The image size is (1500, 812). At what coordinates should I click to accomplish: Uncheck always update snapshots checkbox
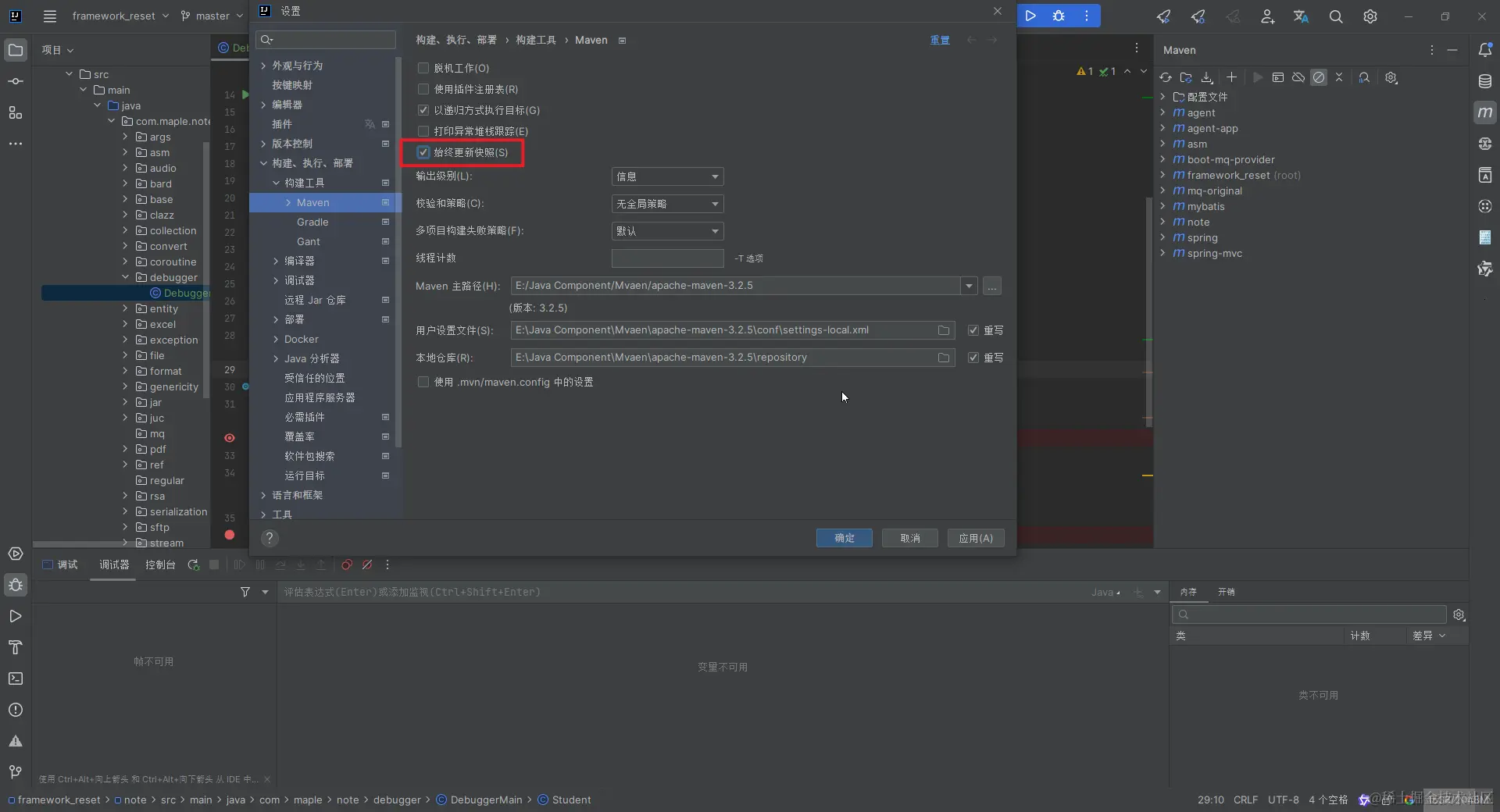423,152
